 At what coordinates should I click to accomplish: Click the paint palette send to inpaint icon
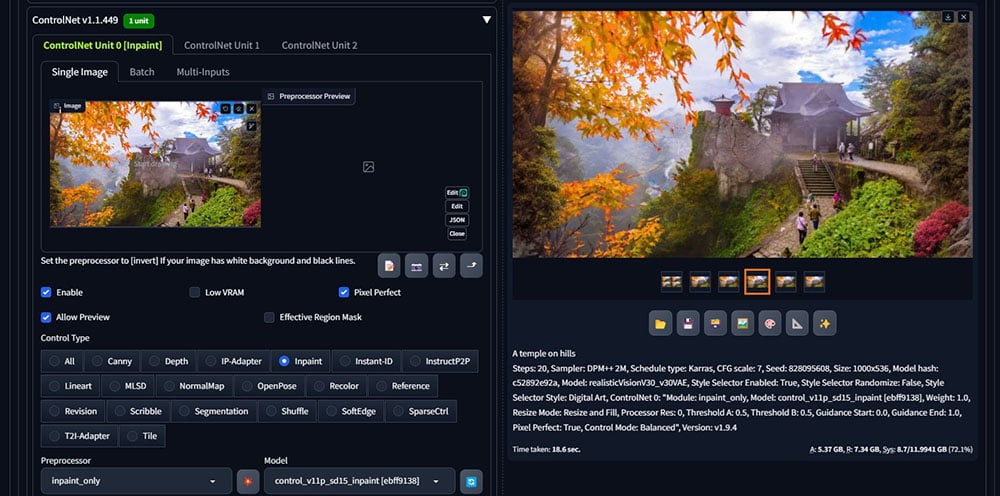[769, 323]
